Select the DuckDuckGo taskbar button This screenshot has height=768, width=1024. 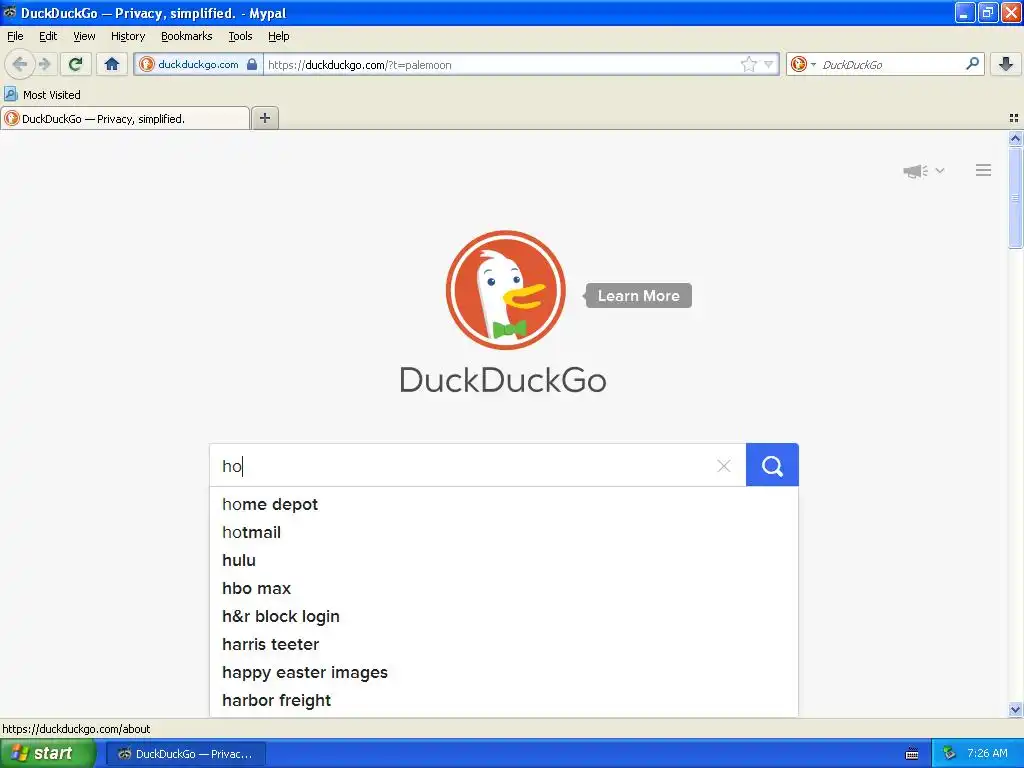point(186,754)
